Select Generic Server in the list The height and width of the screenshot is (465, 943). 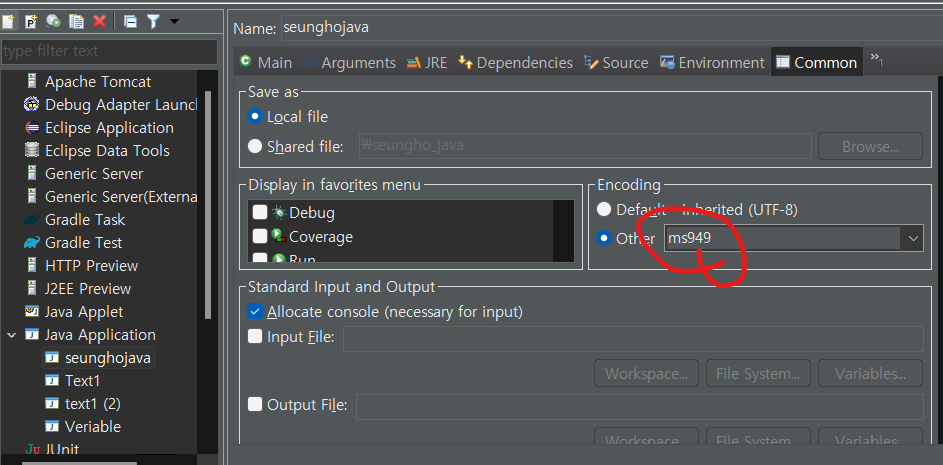tap(94, 174)
